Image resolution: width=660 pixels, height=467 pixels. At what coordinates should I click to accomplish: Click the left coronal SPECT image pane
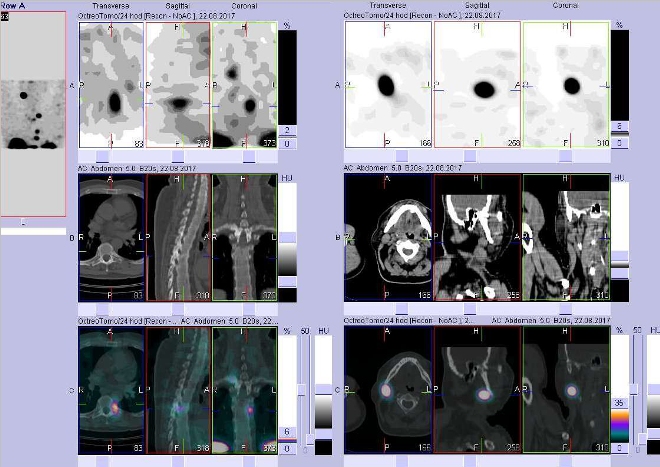point(243,85)
